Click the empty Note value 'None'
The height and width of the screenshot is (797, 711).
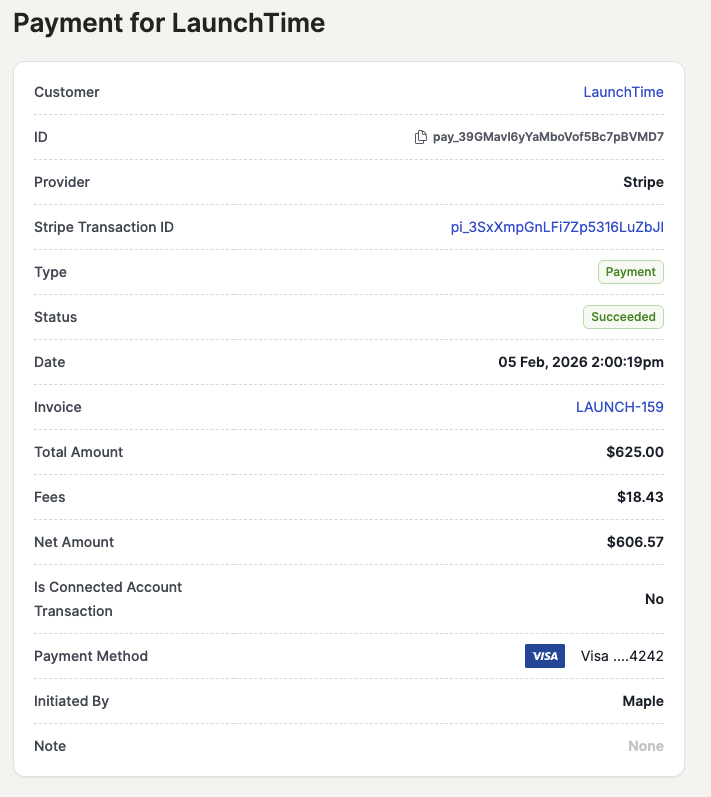[645, 746]
